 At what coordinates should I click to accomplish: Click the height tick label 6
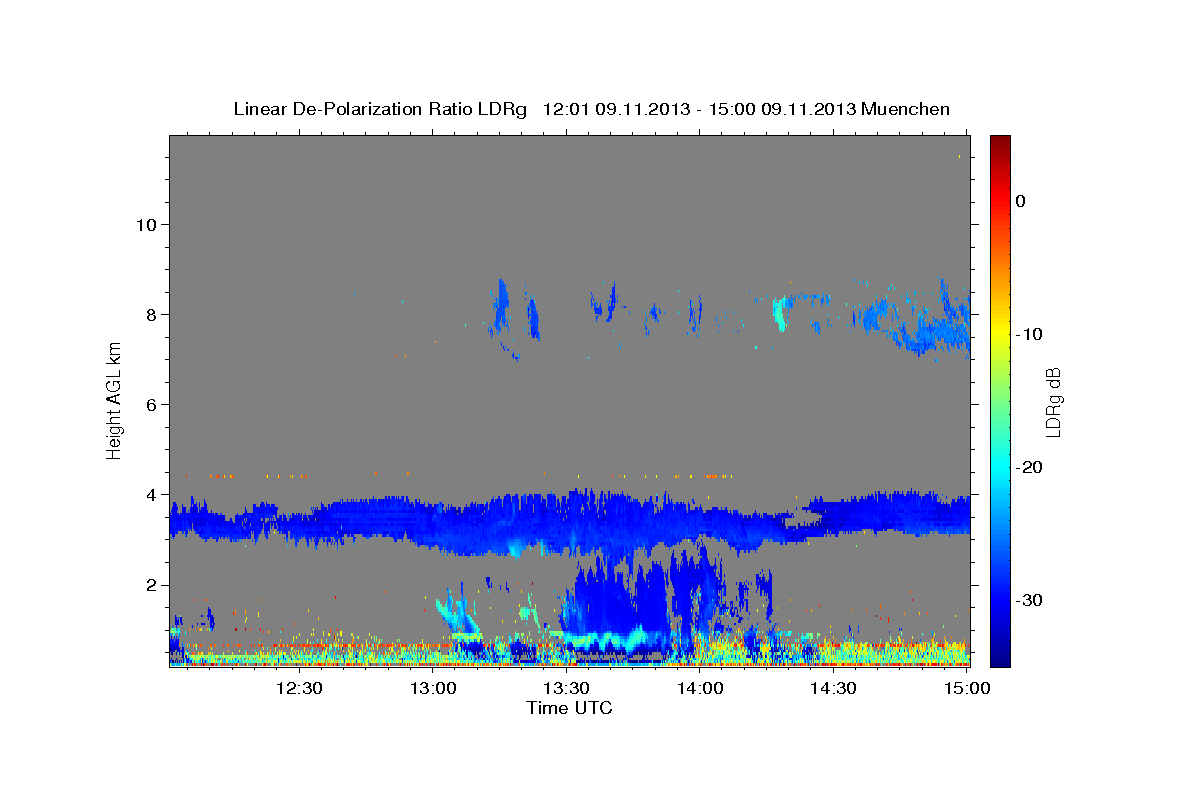150,404
